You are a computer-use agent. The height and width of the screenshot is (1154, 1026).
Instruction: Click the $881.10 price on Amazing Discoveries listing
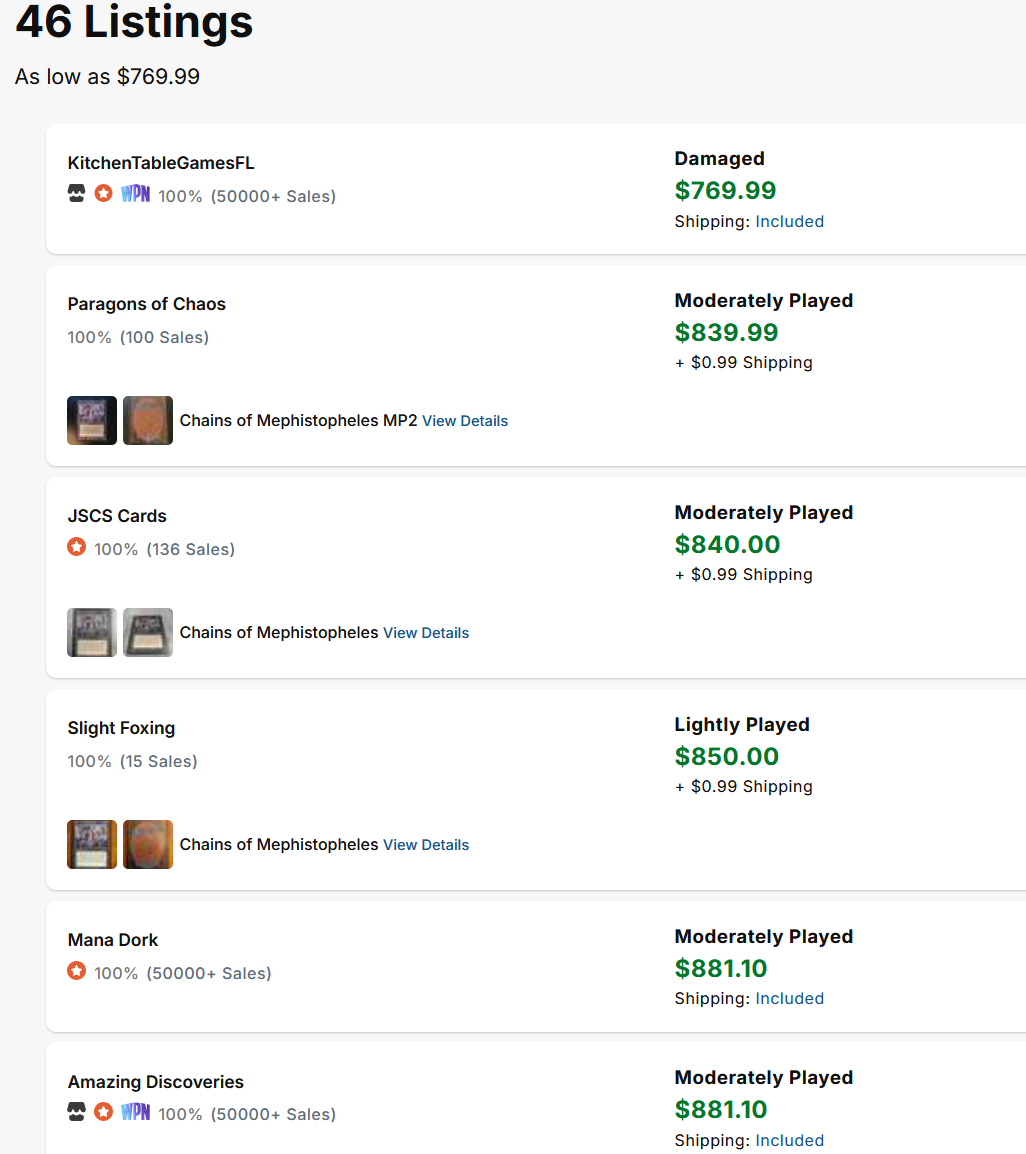[721, 1109]
